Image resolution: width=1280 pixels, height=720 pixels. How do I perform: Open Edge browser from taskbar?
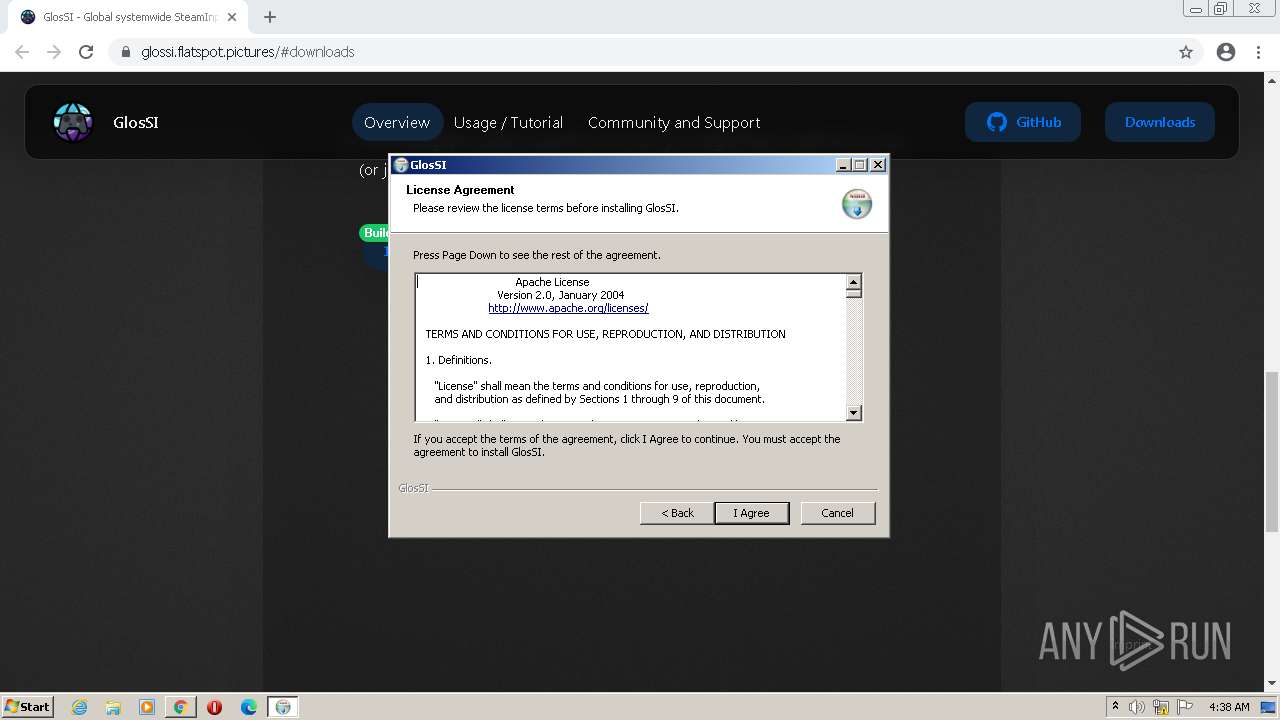pyautogui.click(x=248, y=707)
